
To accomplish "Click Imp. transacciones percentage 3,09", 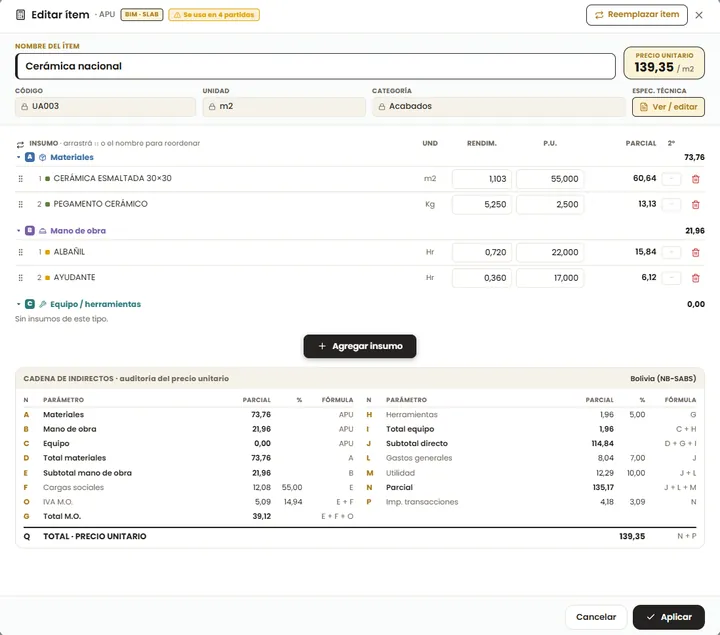I will coord(637,502).
